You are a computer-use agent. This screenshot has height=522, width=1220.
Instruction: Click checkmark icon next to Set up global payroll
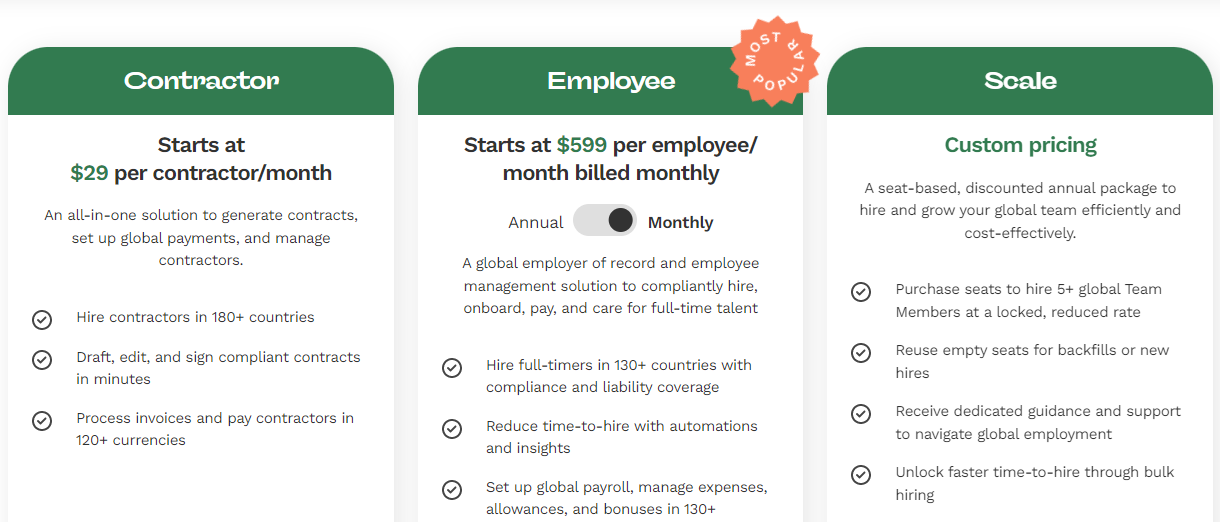(452, 490)
